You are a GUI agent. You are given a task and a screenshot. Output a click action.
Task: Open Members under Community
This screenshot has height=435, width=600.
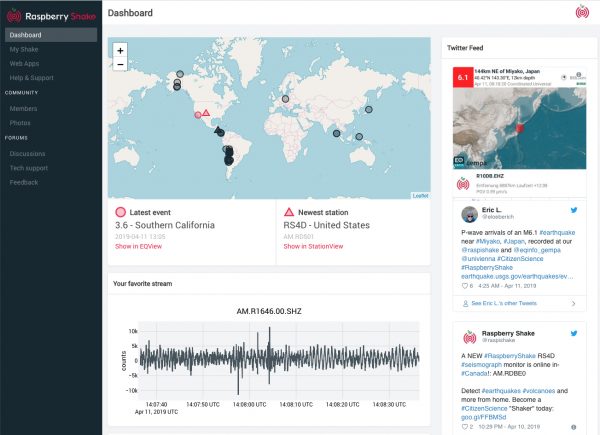[23, 109]
